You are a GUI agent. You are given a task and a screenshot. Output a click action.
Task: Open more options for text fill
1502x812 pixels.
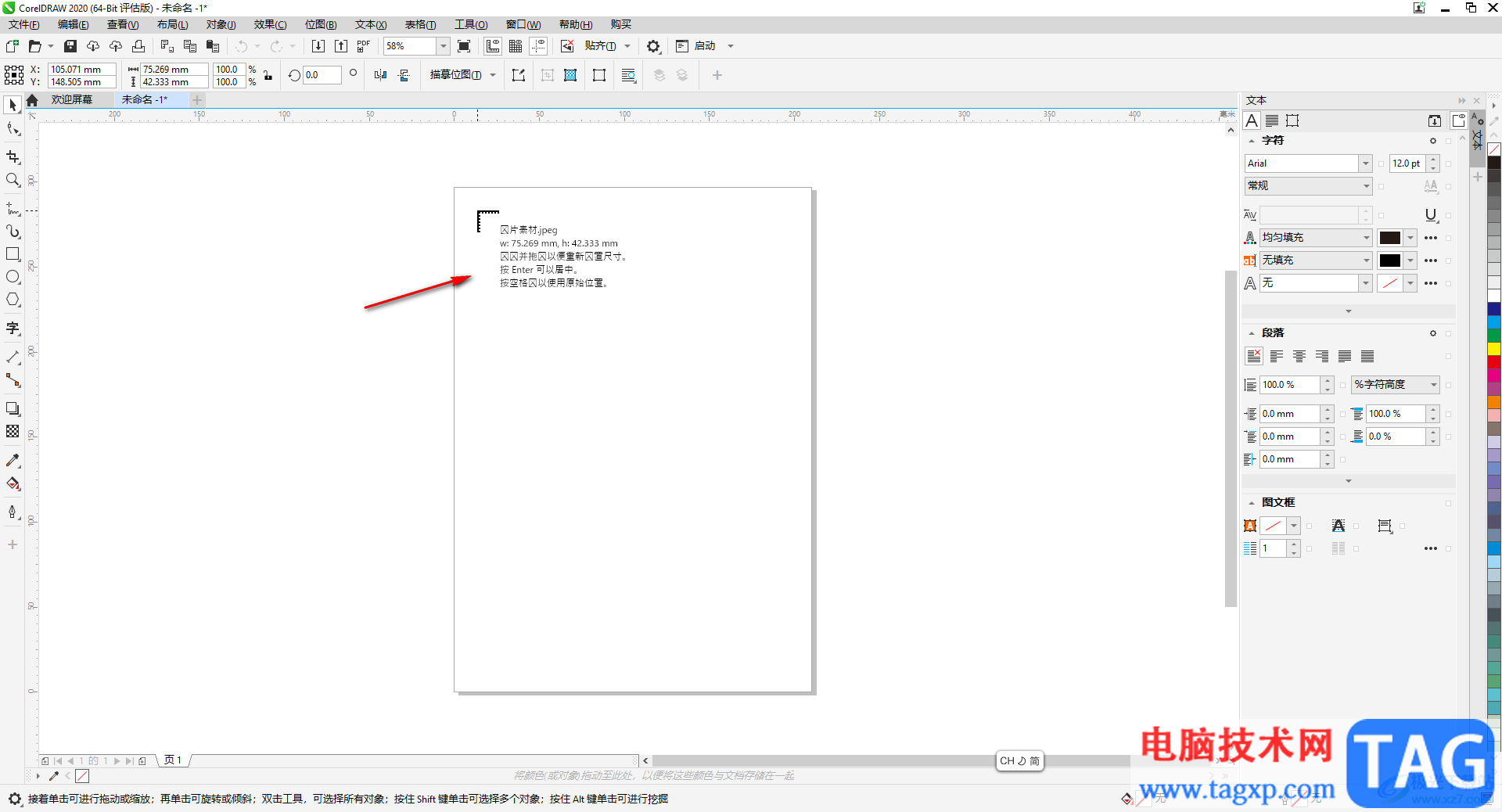point(1431,238)
